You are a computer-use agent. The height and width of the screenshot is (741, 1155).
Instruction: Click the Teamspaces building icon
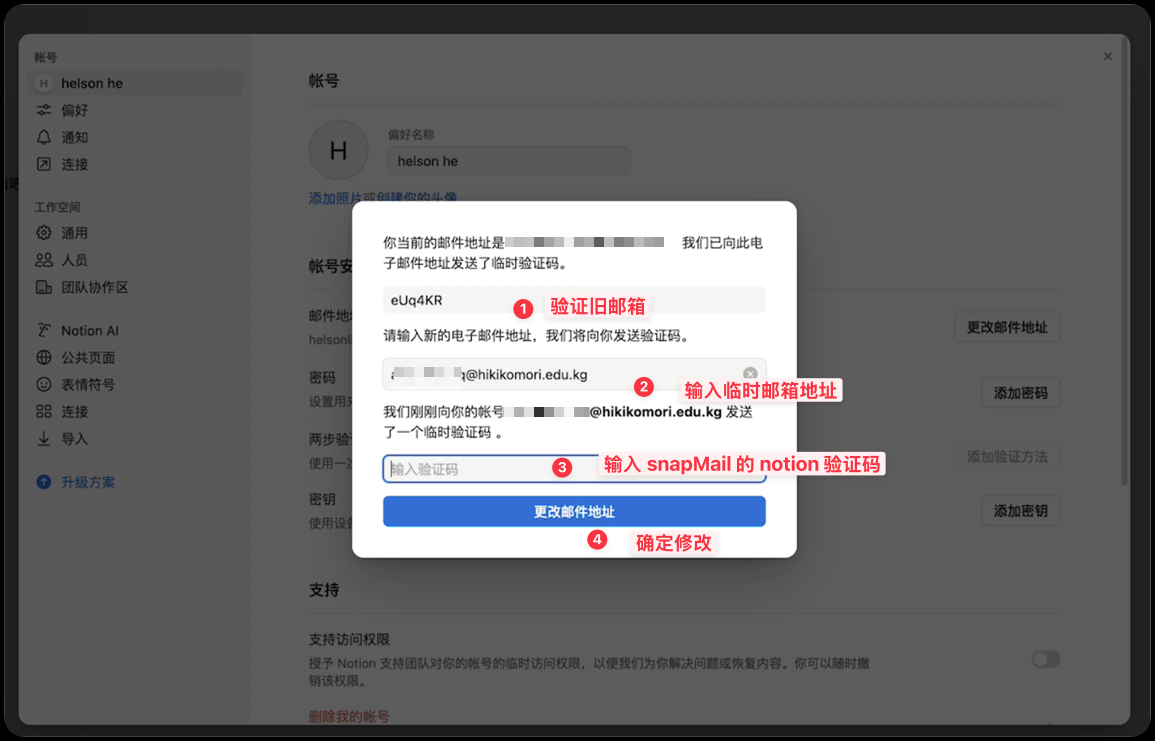tap(44, 287)
